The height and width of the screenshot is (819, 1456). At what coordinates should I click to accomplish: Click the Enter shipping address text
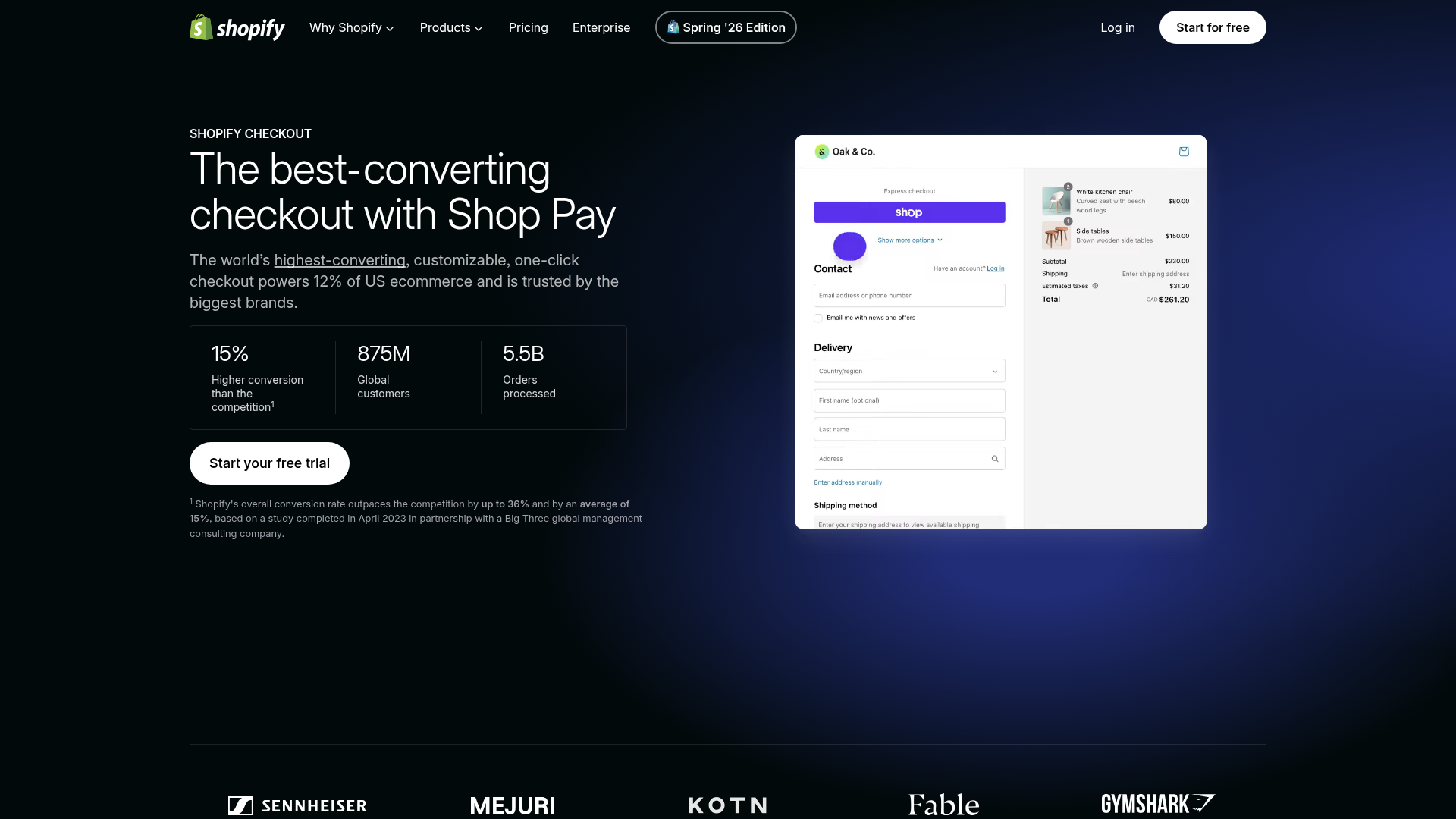[x=1156, y=274]
